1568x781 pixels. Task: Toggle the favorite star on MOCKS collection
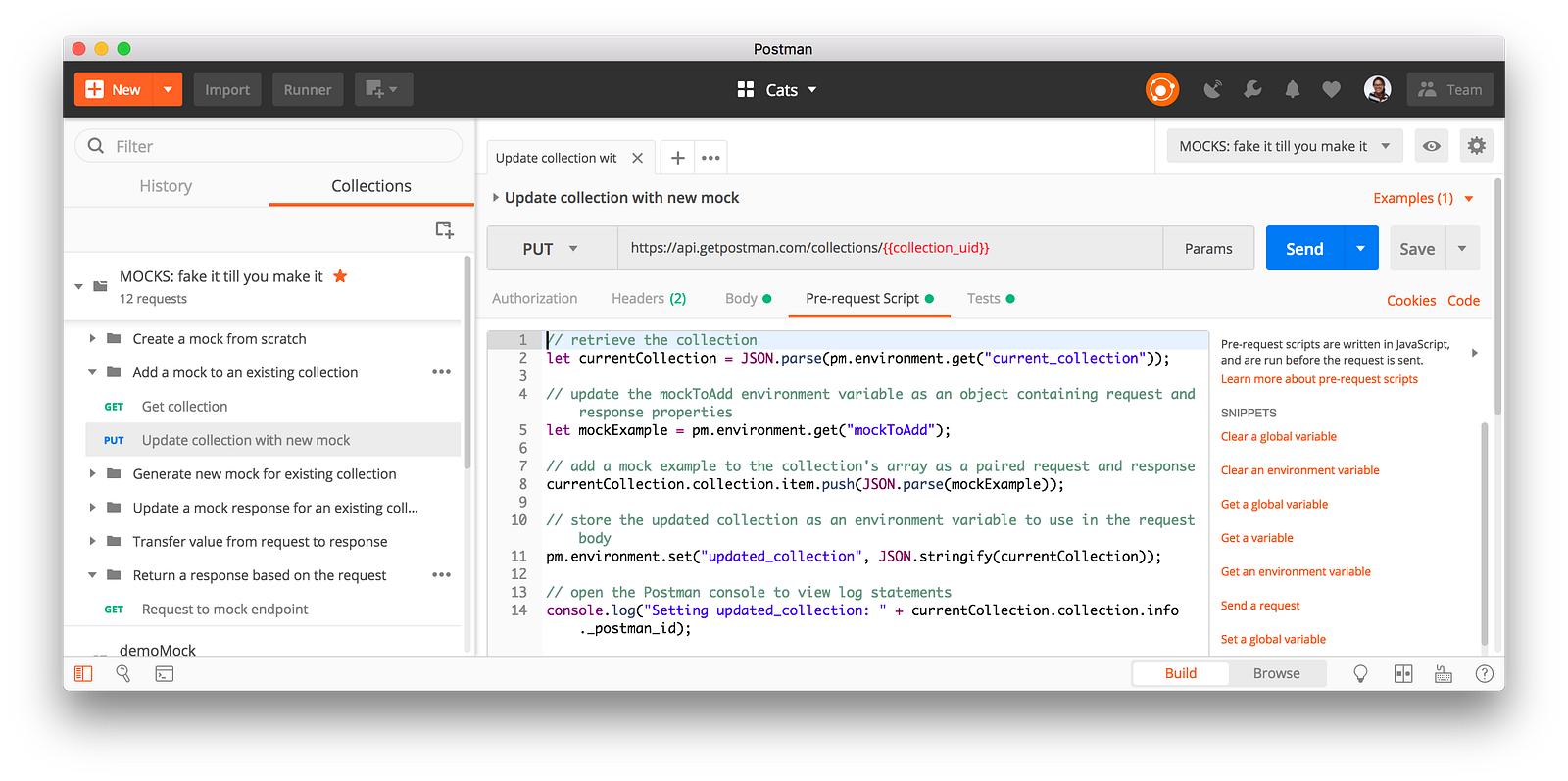(x=340, y=276)
